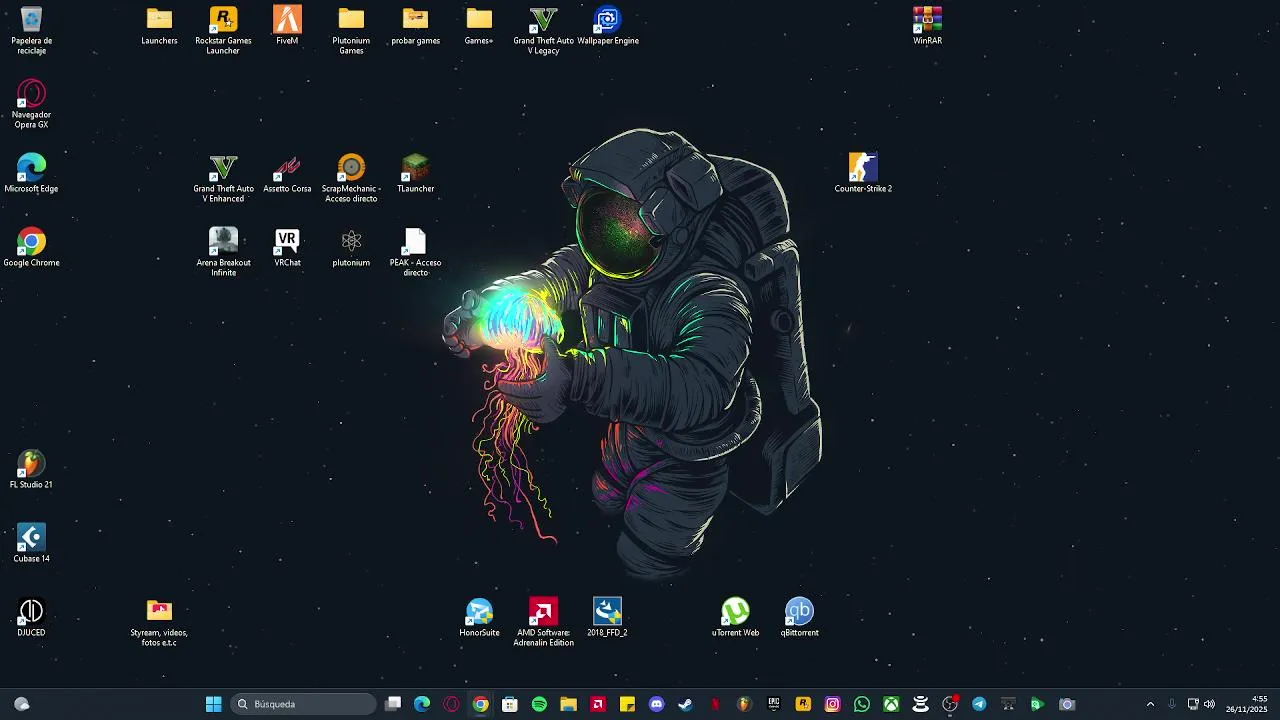The height and width of the screenshot is (720, 1280).
Task: Select the DJUCED desktop shortcut
Action: coord(31,617)
